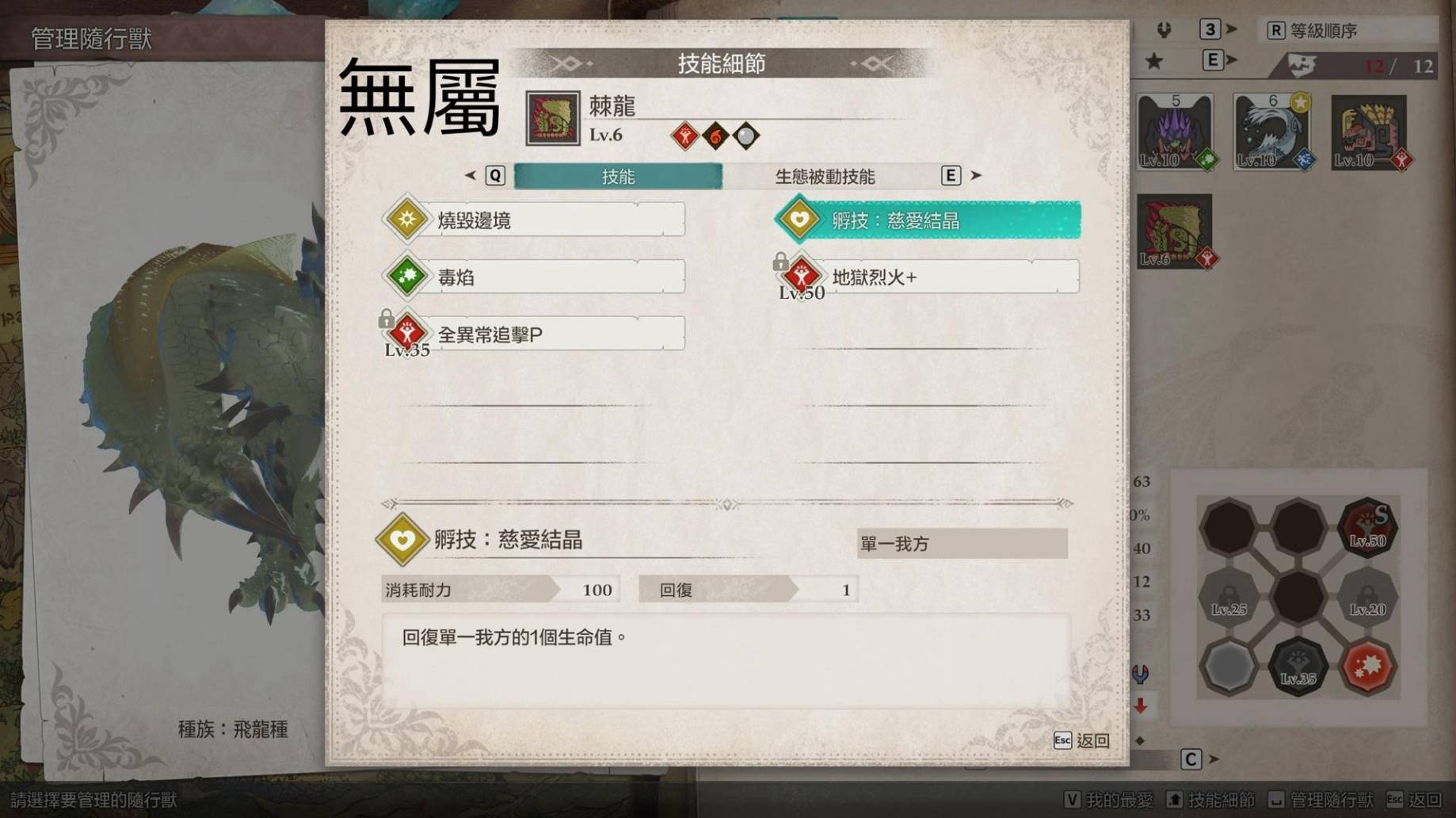Click the 技能細節 shortcut in bottom bar

click(1211, 800)
